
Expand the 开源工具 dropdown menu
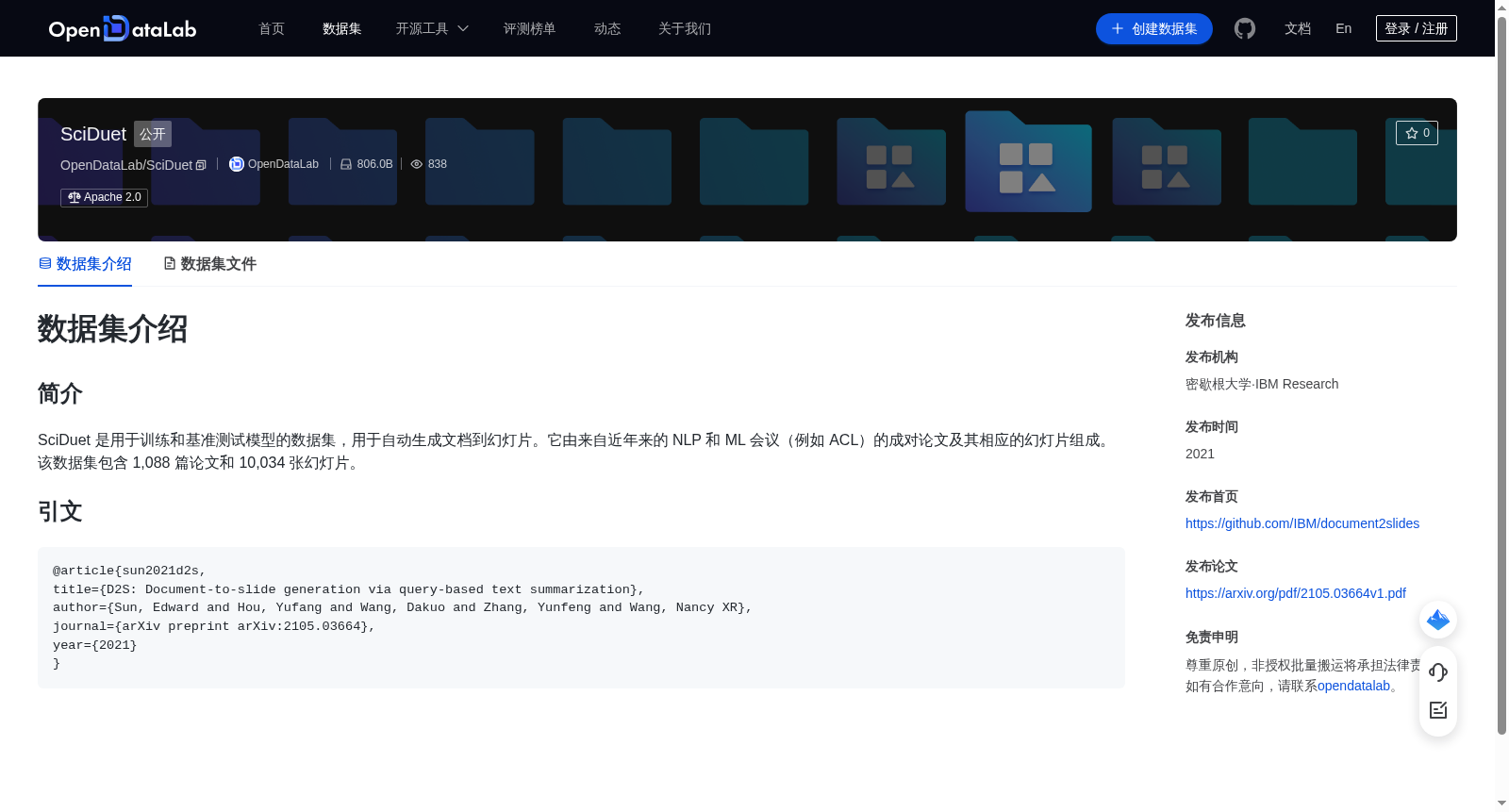(432, 29)
